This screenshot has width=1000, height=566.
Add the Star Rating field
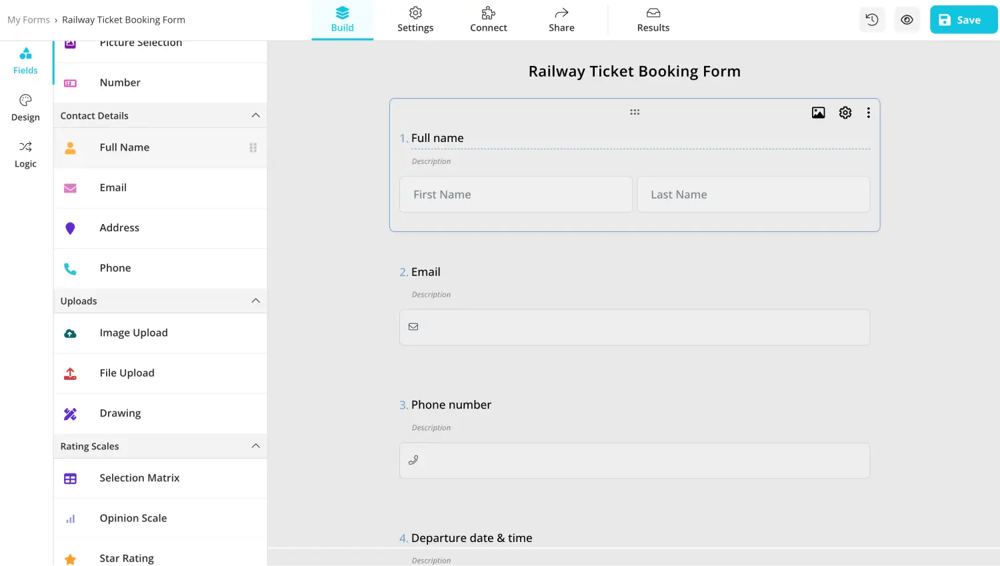pyautogui.click(x=126, y=557)
